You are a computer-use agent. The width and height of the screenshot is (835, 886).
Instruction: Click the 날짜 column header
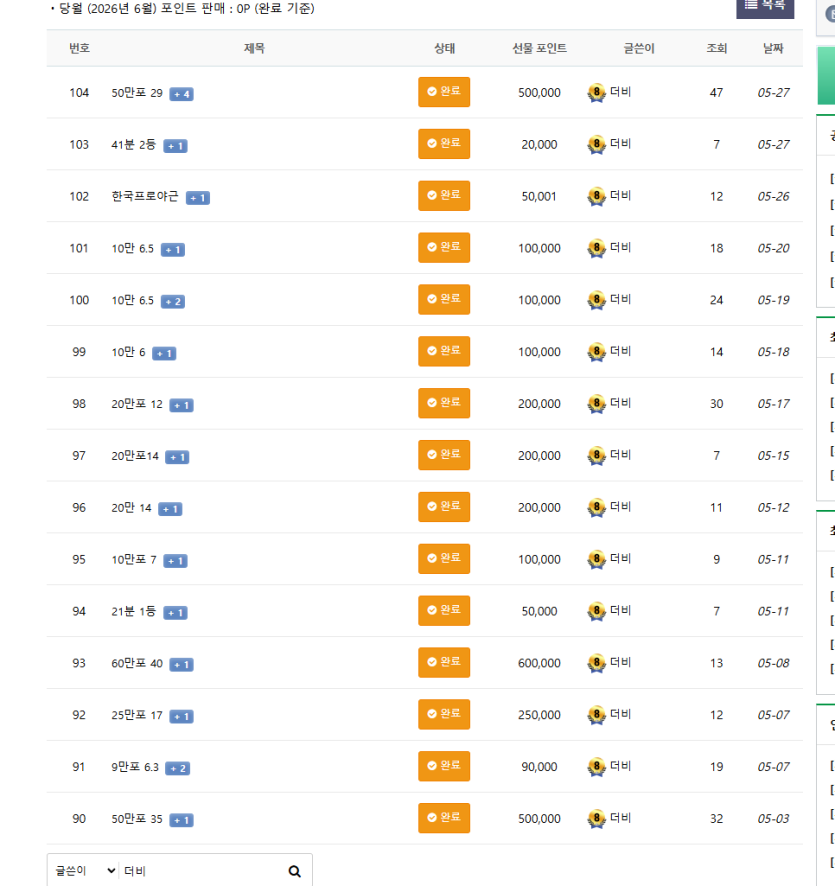[x=773, y=48]
